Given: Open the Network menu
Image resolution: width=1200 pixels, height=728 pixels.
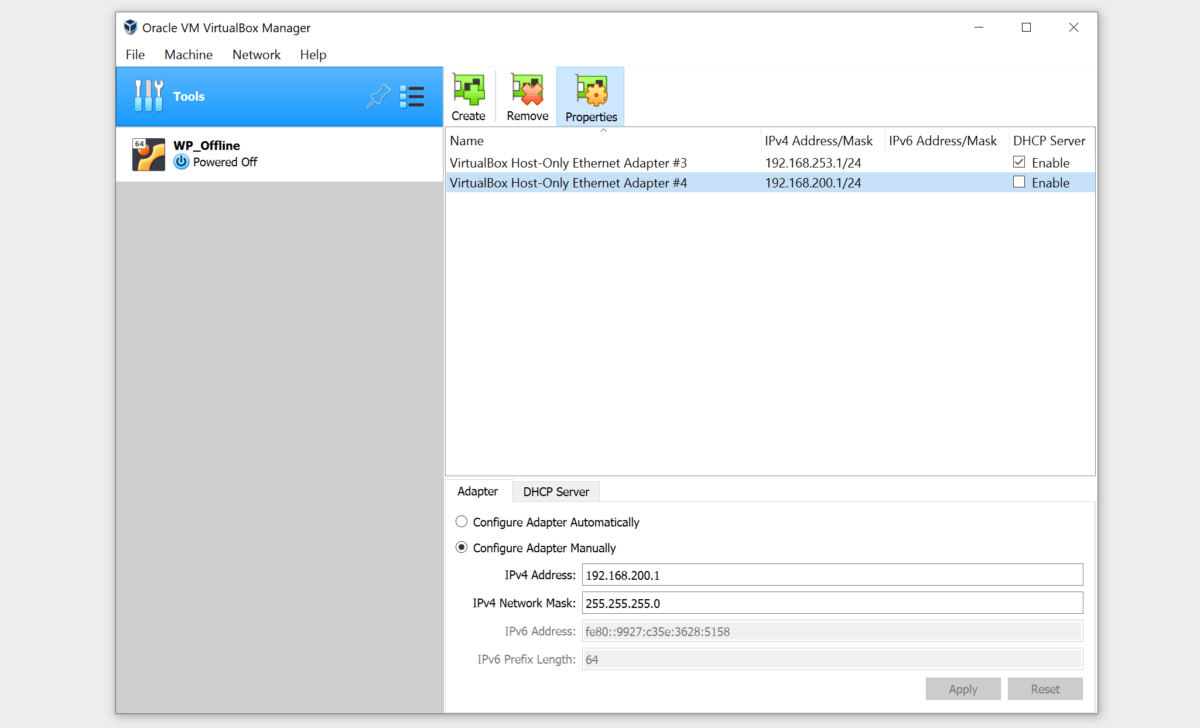Looking at the screenshot, I should [x=256, y=55].
